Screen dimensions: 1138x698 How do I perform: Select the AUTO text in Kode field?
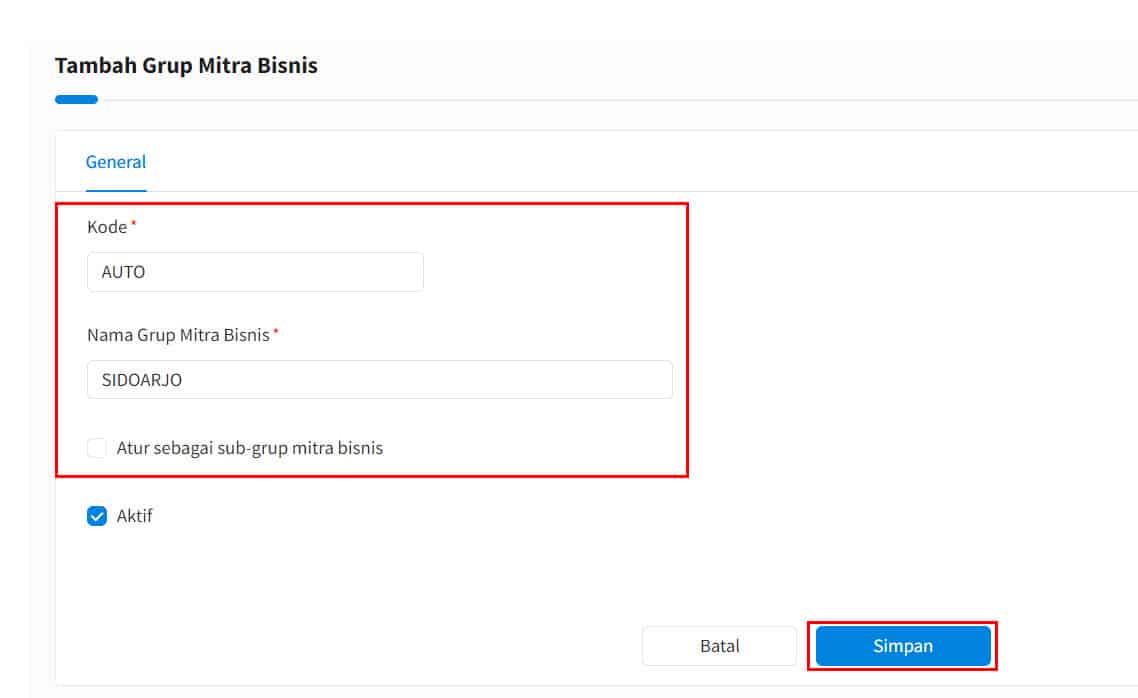pos(123,272)
